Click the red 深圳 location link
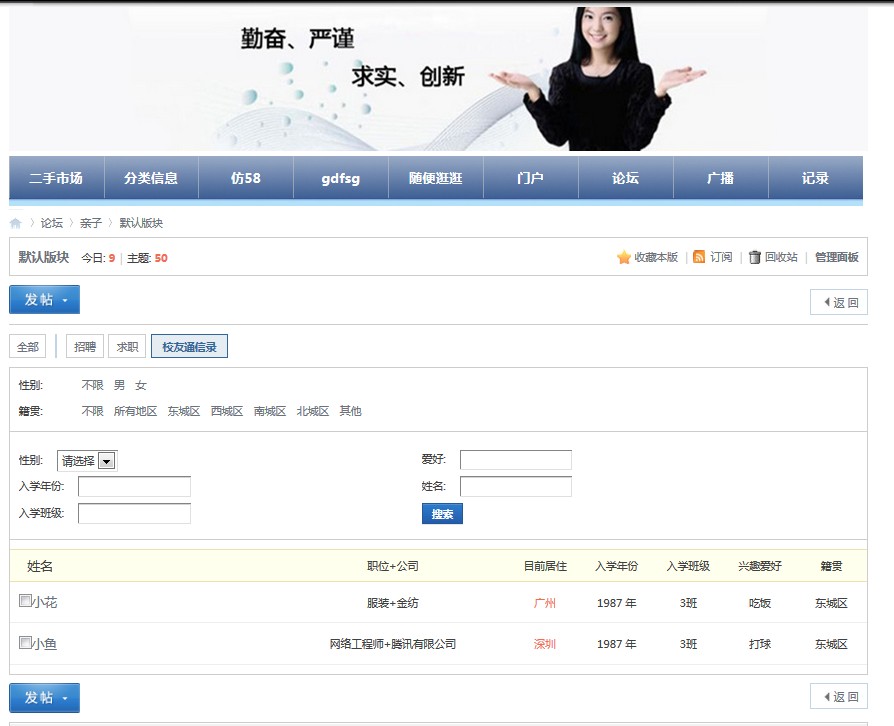 click(544, 644)
